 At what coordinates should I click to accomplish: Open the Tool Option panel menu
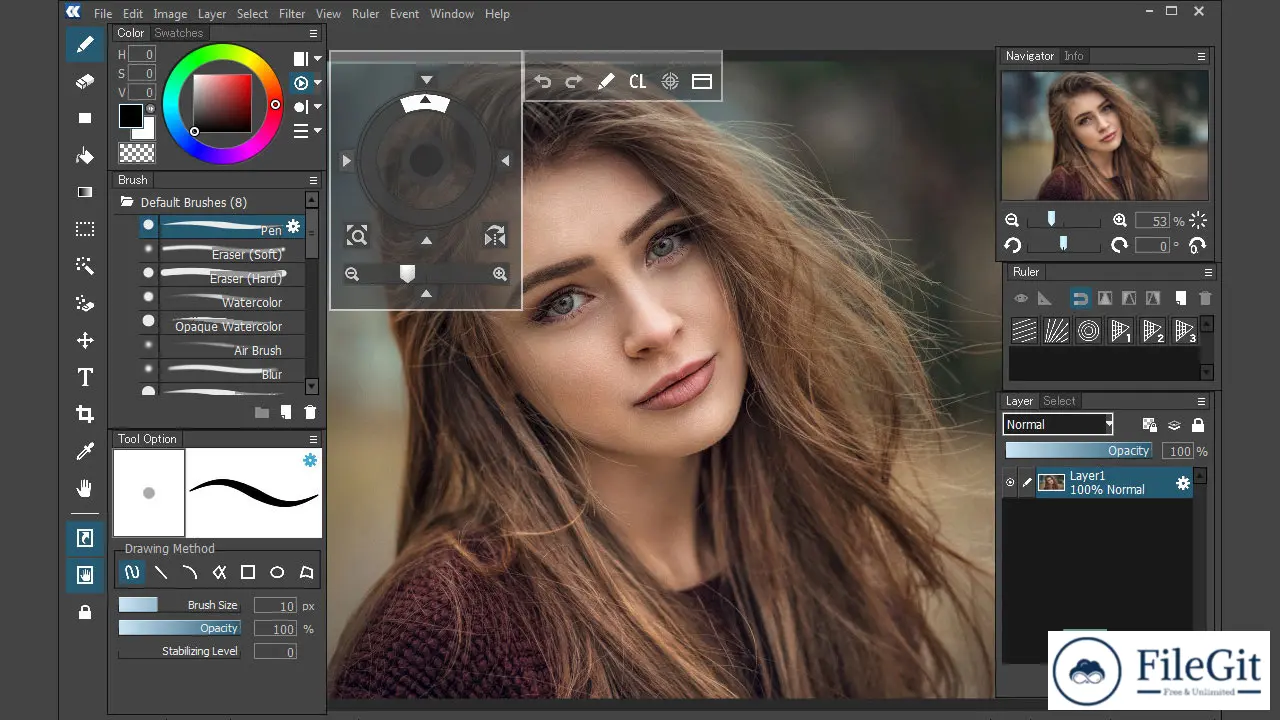click(x=313, y=439)
